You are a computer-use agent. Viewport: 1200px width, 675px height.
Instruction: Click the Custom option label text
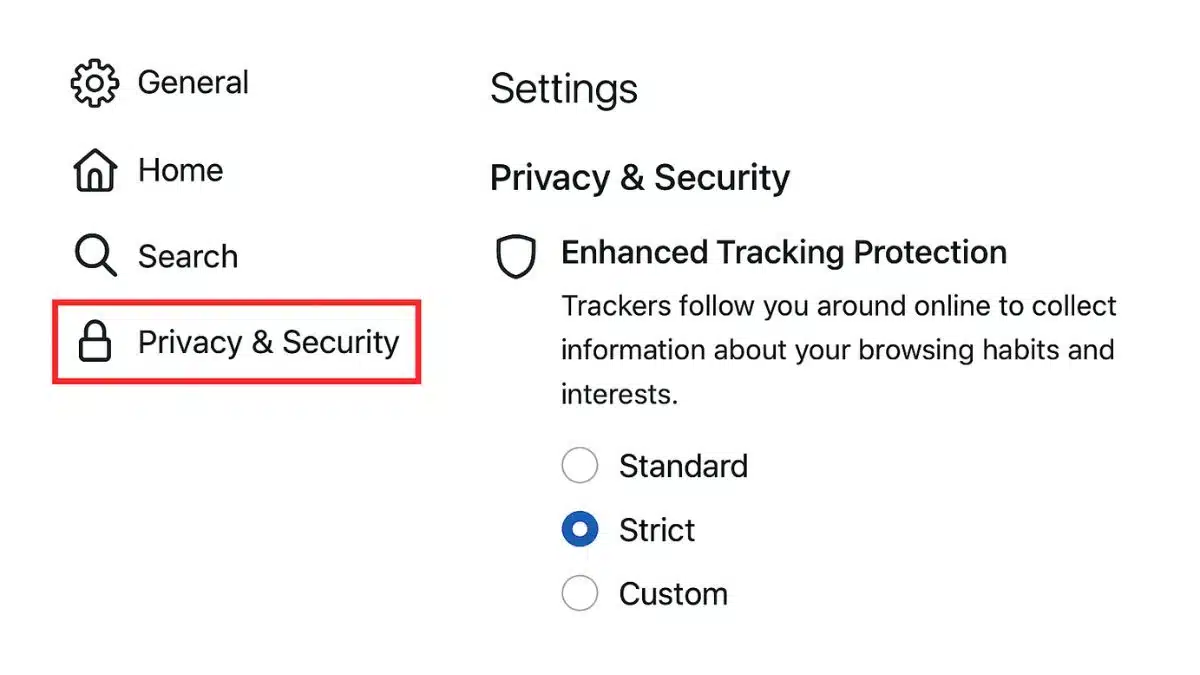click(673, 593)
